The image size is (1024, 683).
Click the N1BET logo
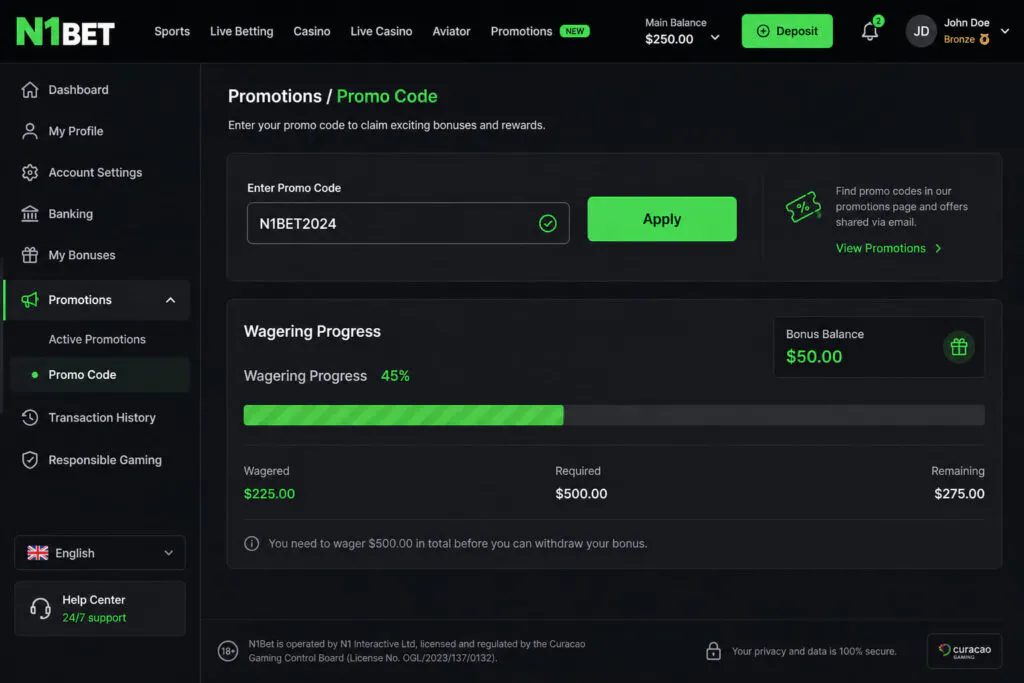click(65, 31)
